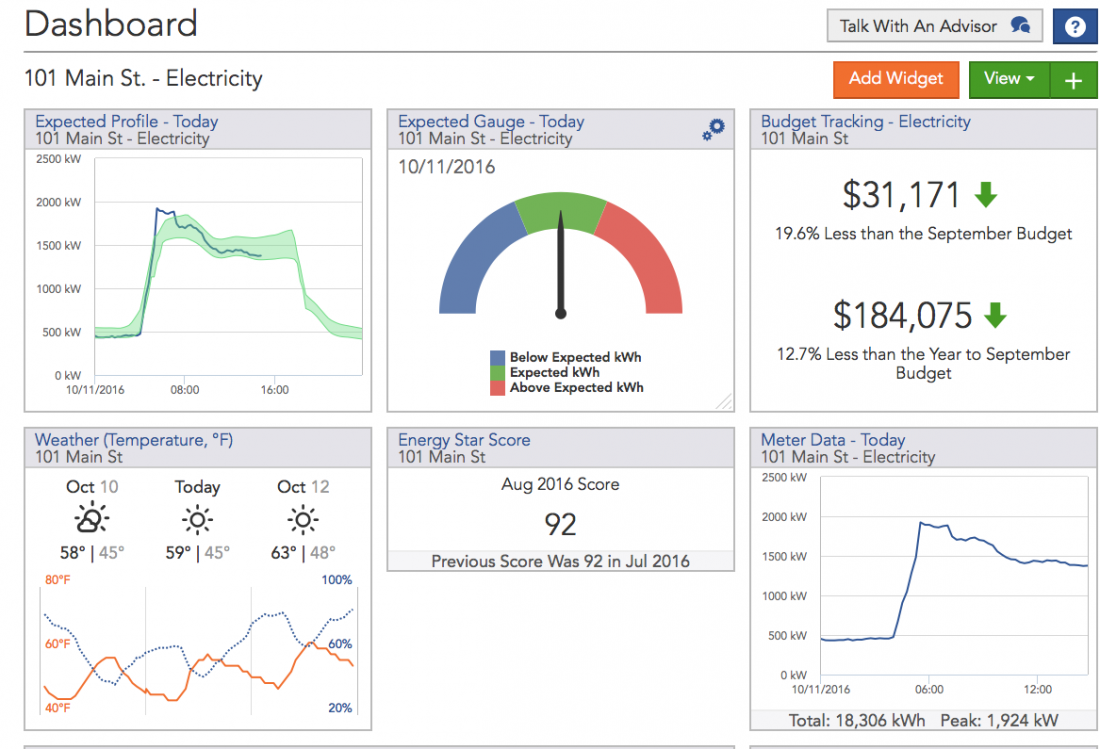Click the Energy Star score value 92

(x=560, y=525)
